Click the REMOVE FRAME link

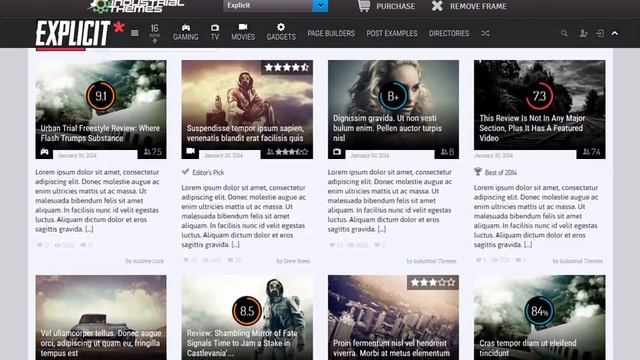point(478,6)
